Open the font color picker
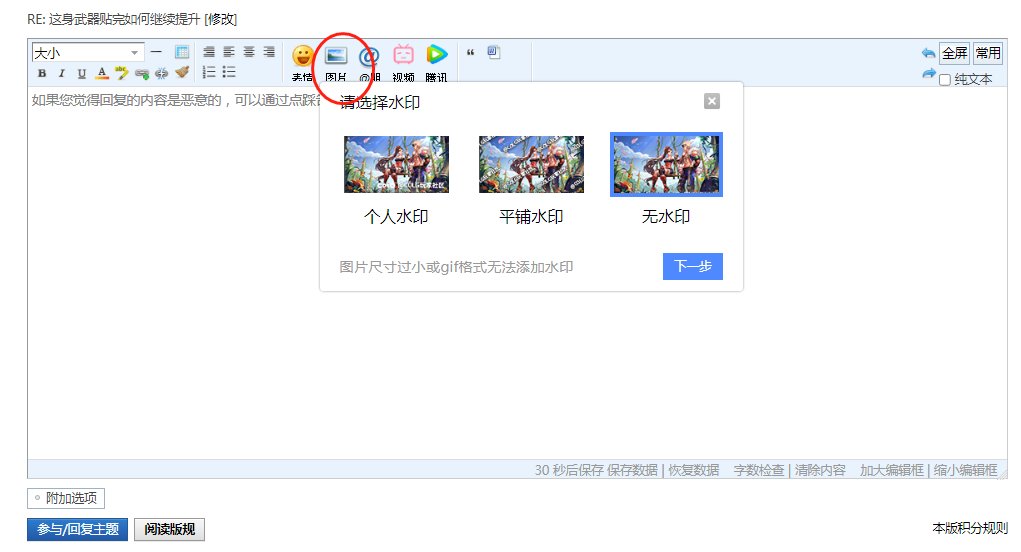This screenshot has height=552, width=1021. click(101, 73)
